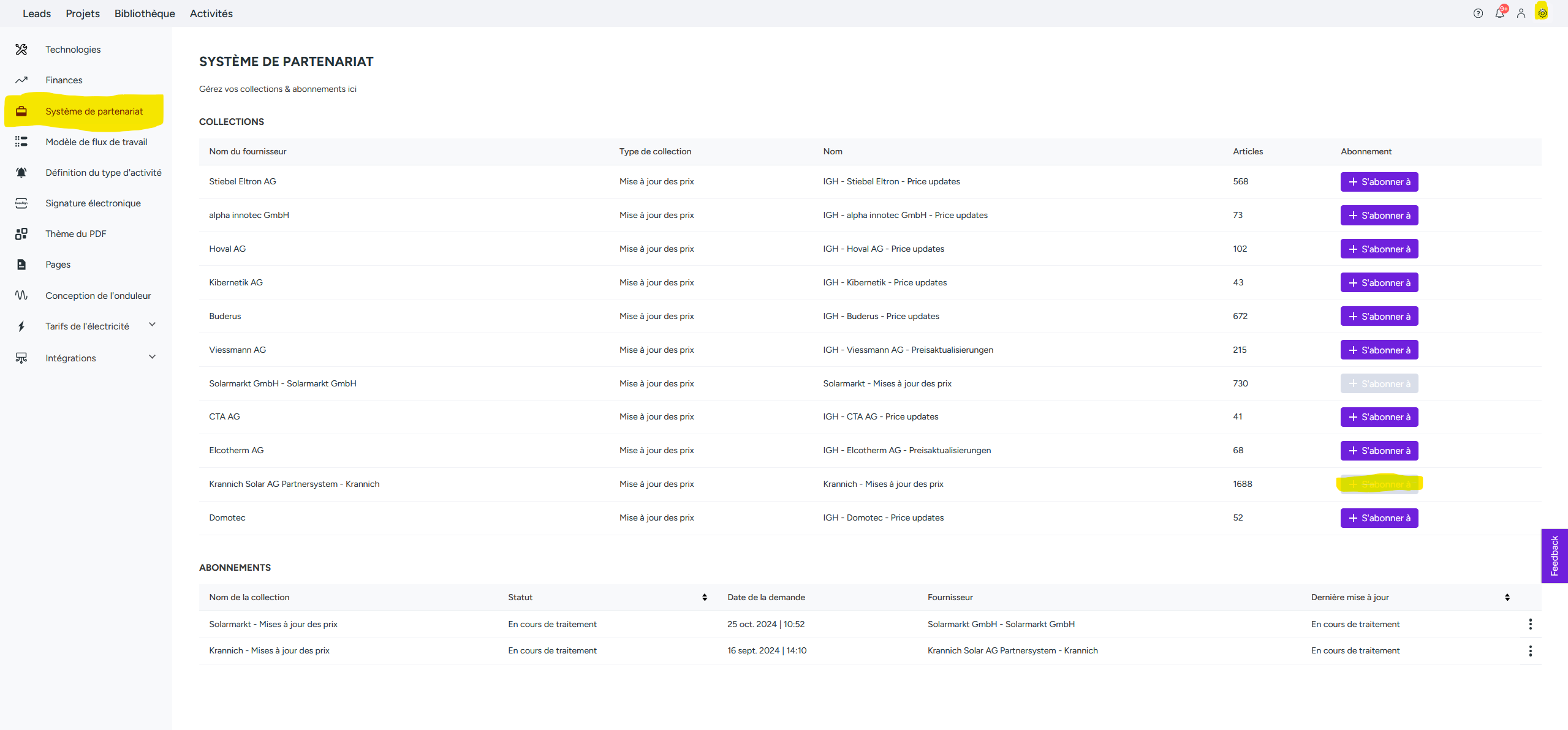
Task: Click the inverter design wave icon
Action: pyautogui.click(x=21, y=295)
